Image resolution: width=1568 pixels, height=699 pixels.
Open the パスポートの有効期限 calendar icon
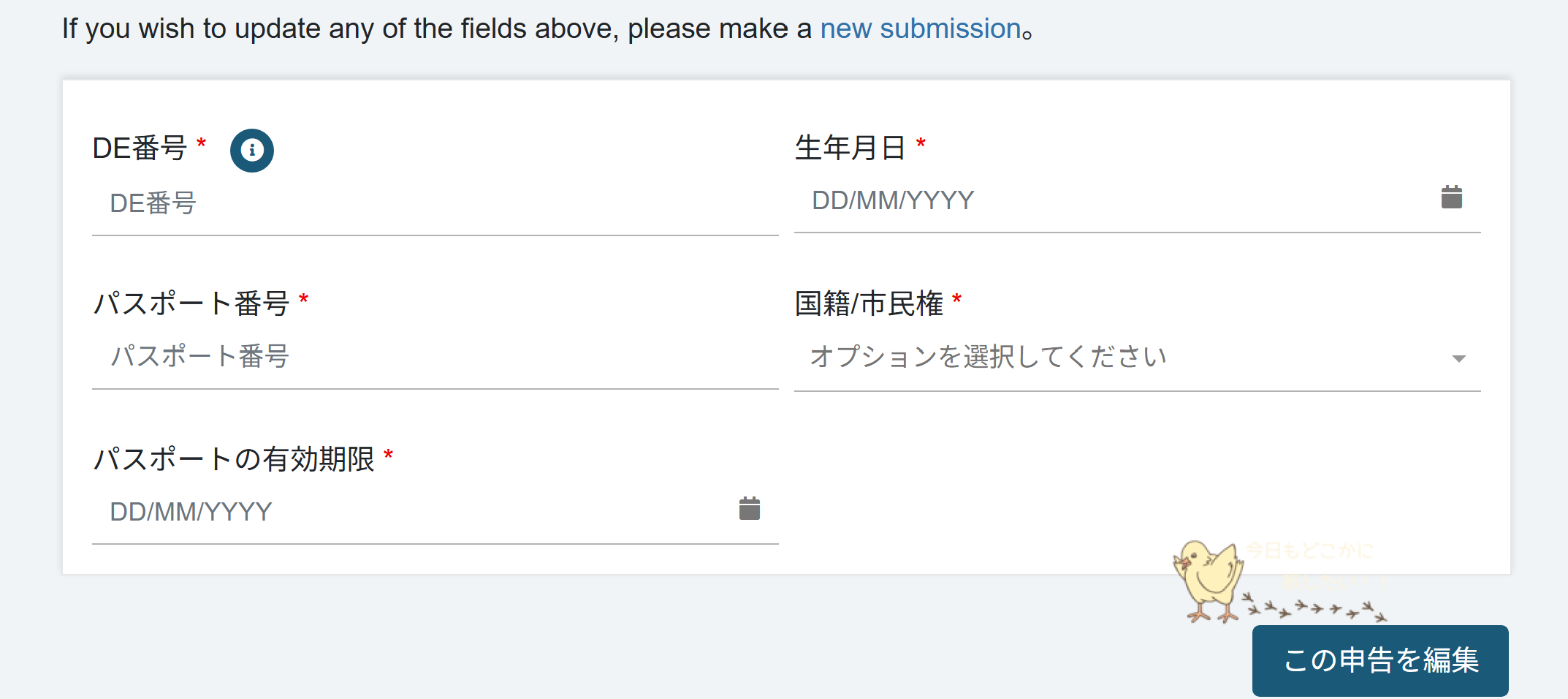[x=750, y=508]
